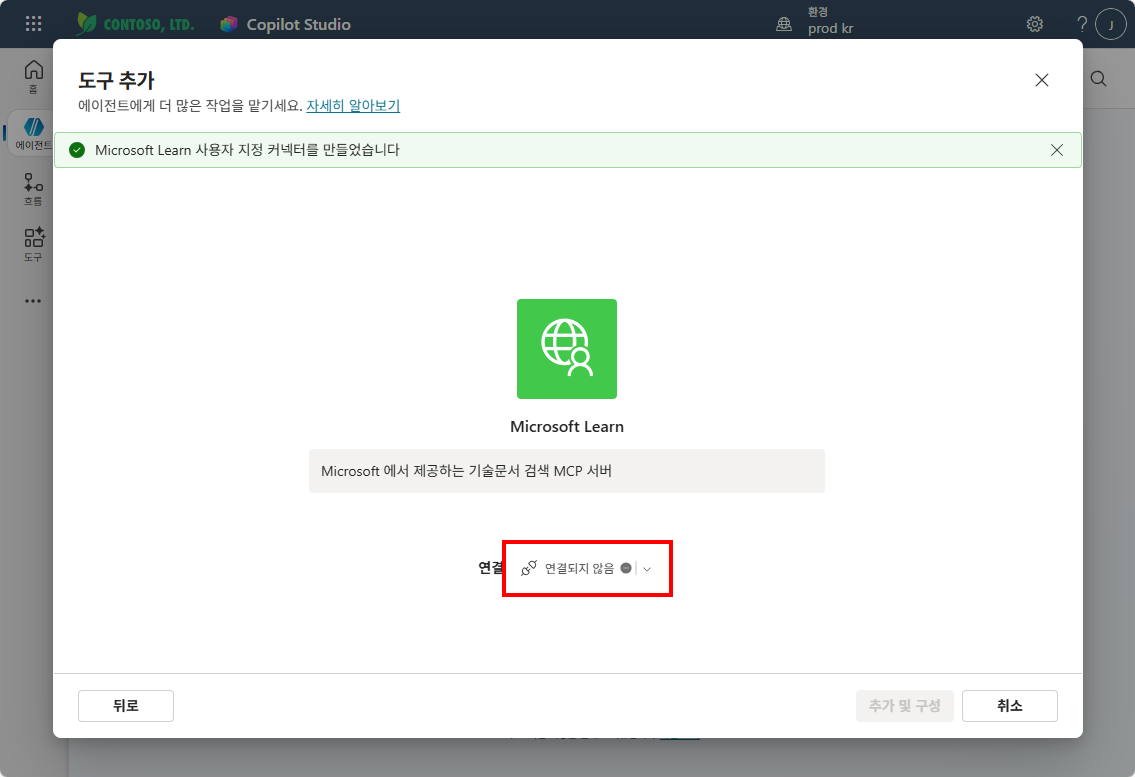Click the Contoso, Ltd. logo
This screenshot has width=1135, height=777.
[135, 24]
